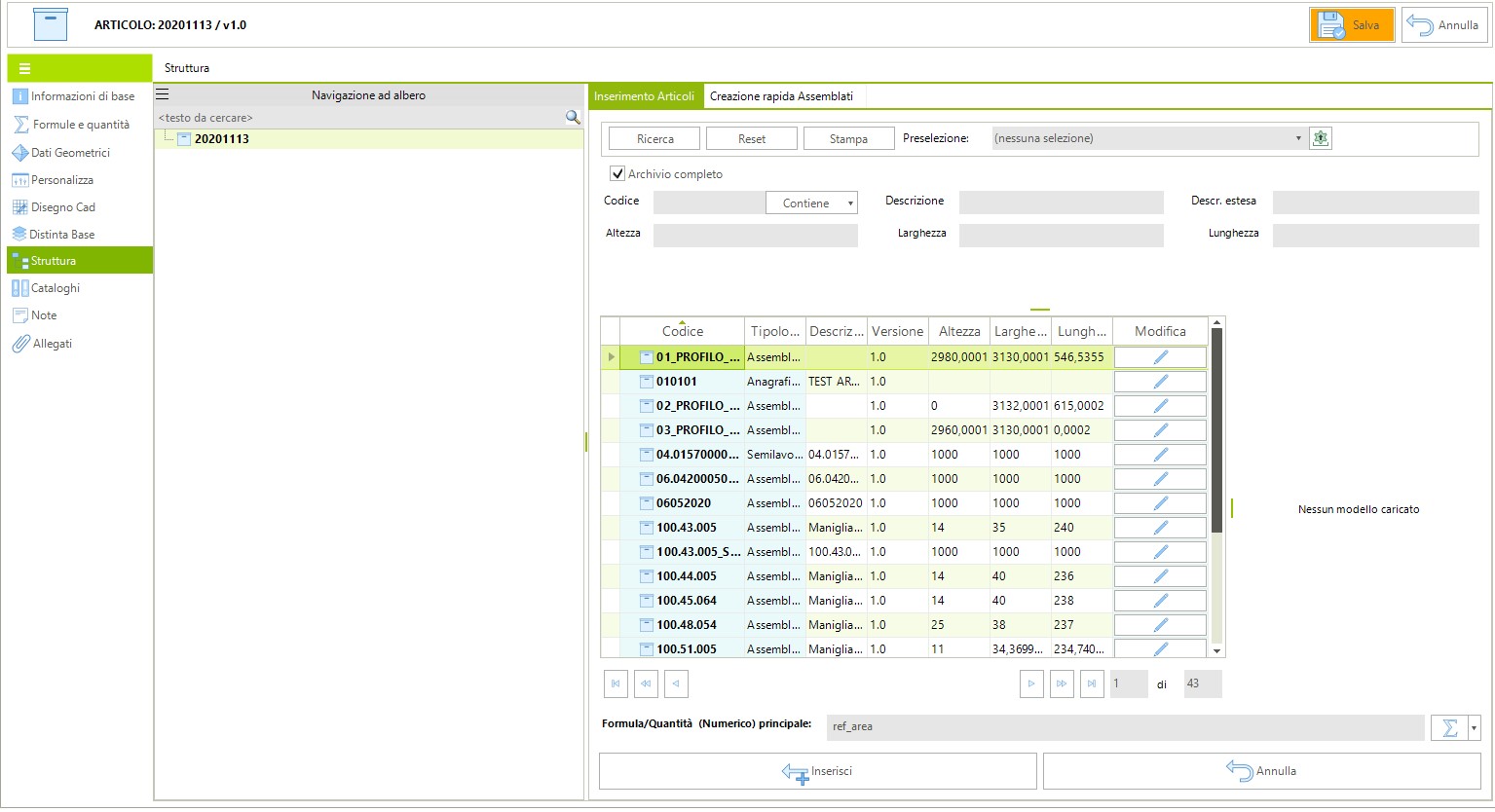Click the top Annulla button
This screenshot has width=1495, height=812.
point(1444,25)
